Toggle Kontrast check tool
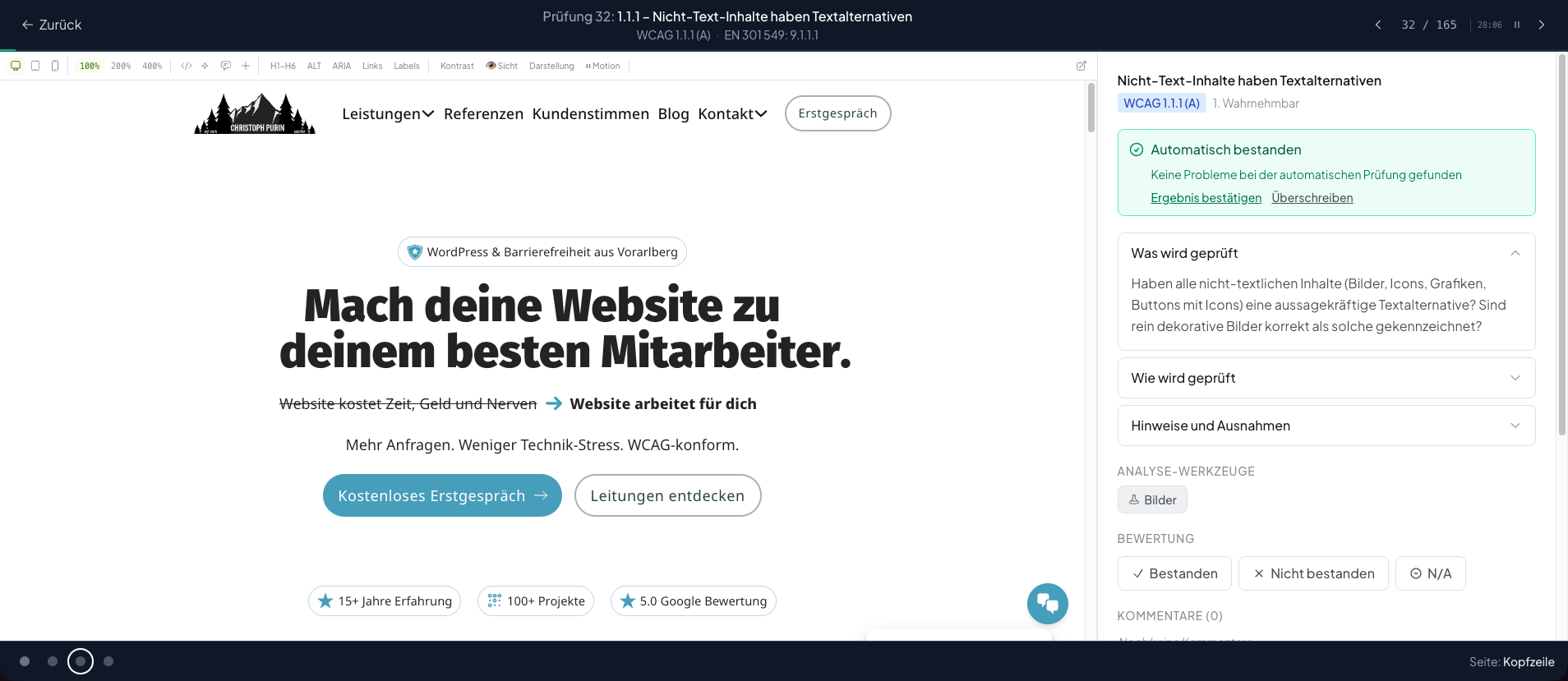Image resolution: width=1568 pixels, height=681 pixels. pos(457,66)
